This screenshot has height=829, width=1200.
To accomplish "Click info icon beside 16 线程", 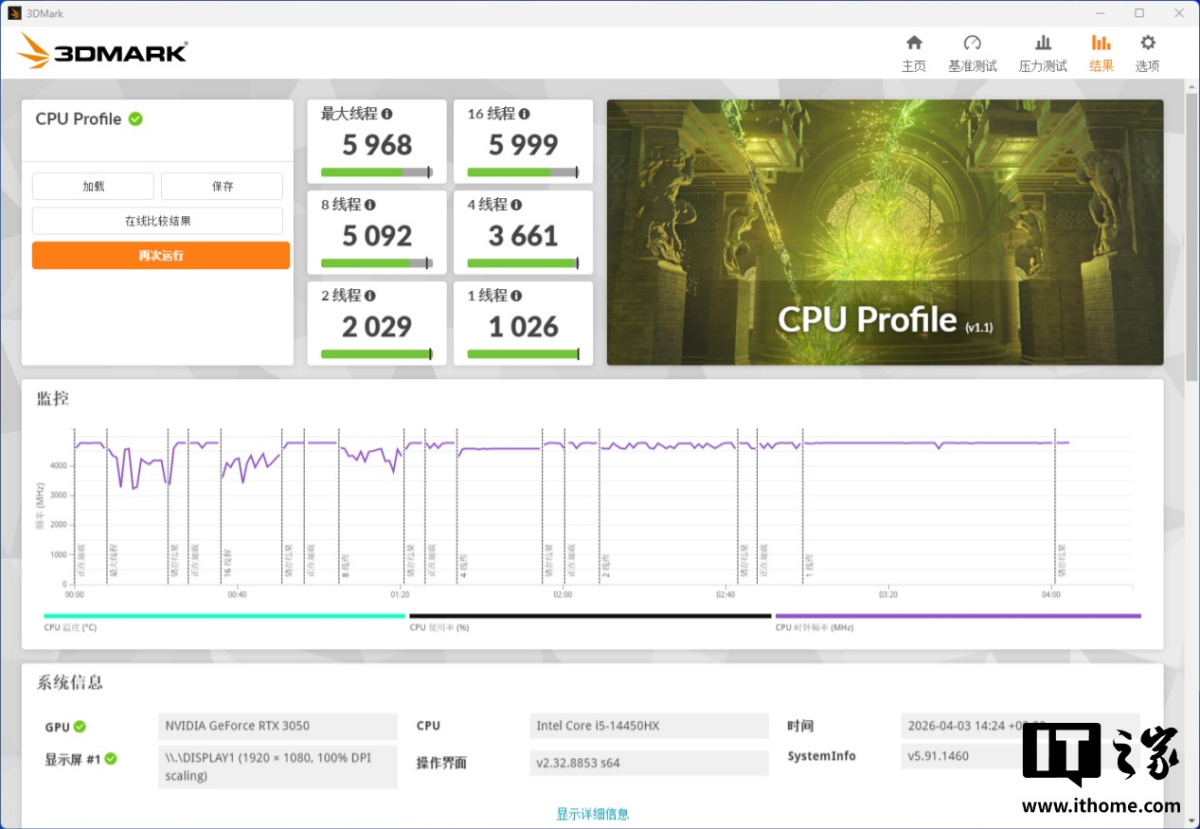I will click(x=525, y=114).
